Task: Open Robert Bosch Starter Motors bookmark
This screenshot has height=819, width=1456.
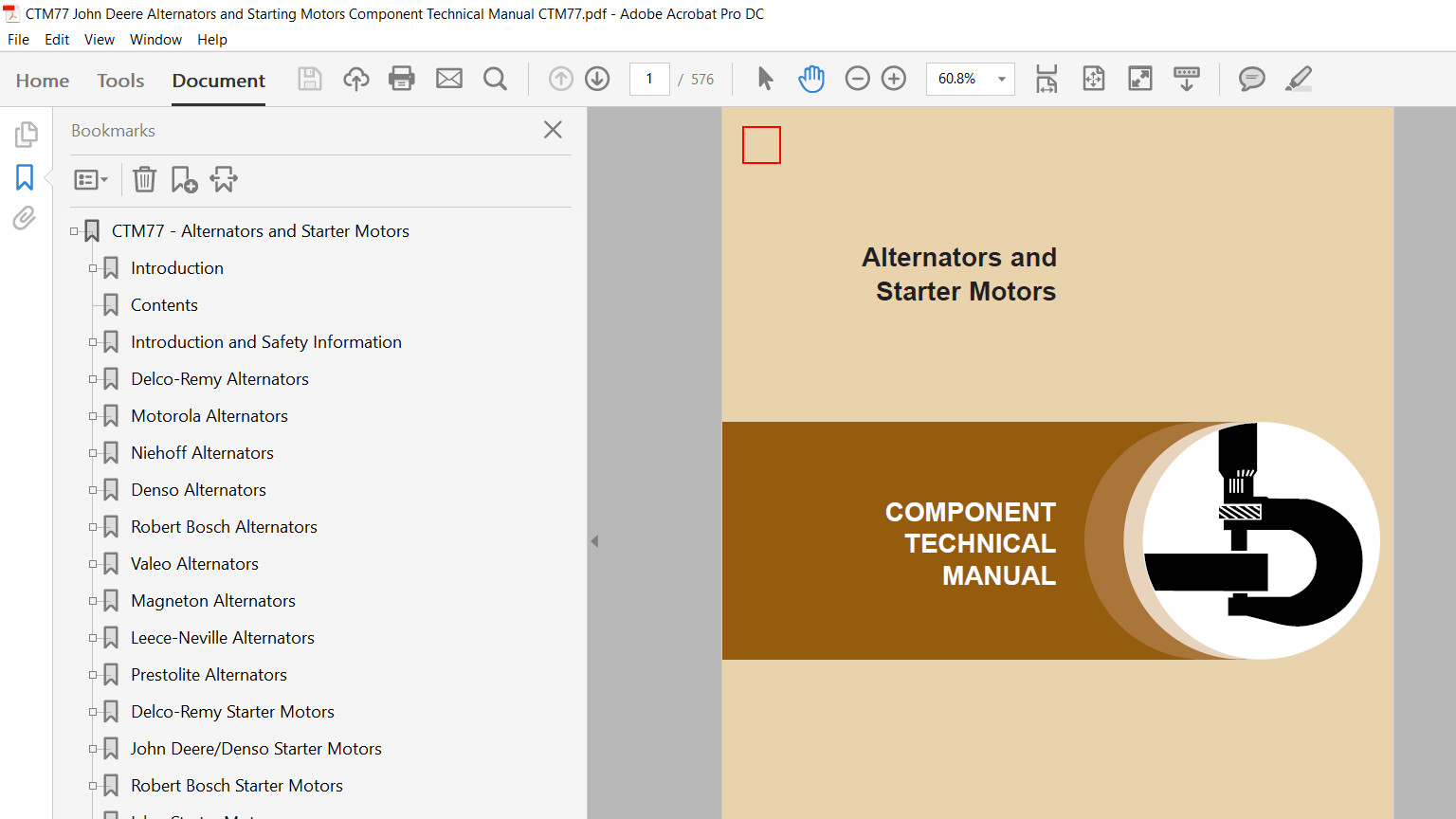Action: point(237,786)
